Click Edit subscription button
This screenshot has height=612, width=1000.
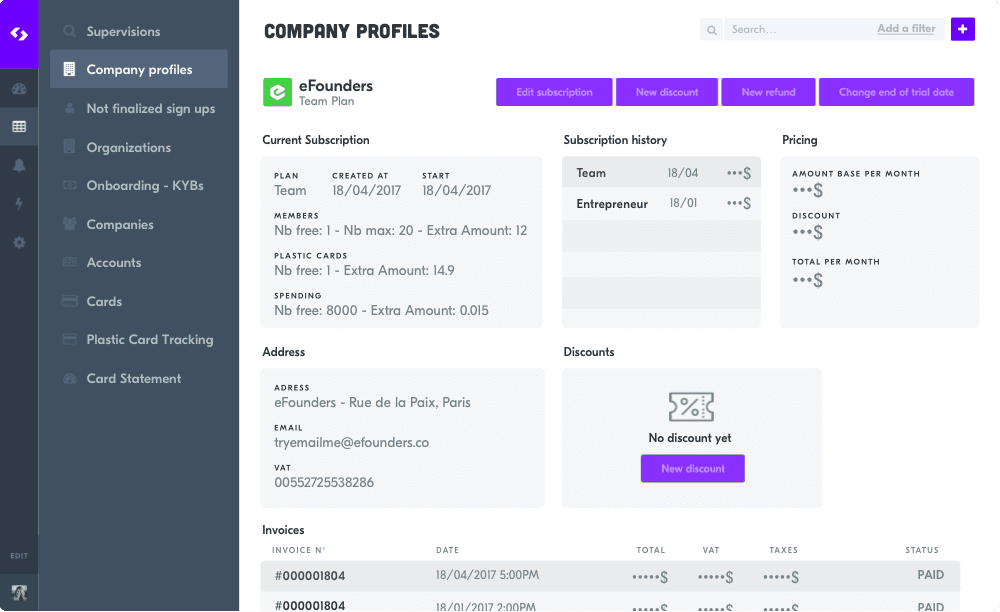[x=554, y=92]
